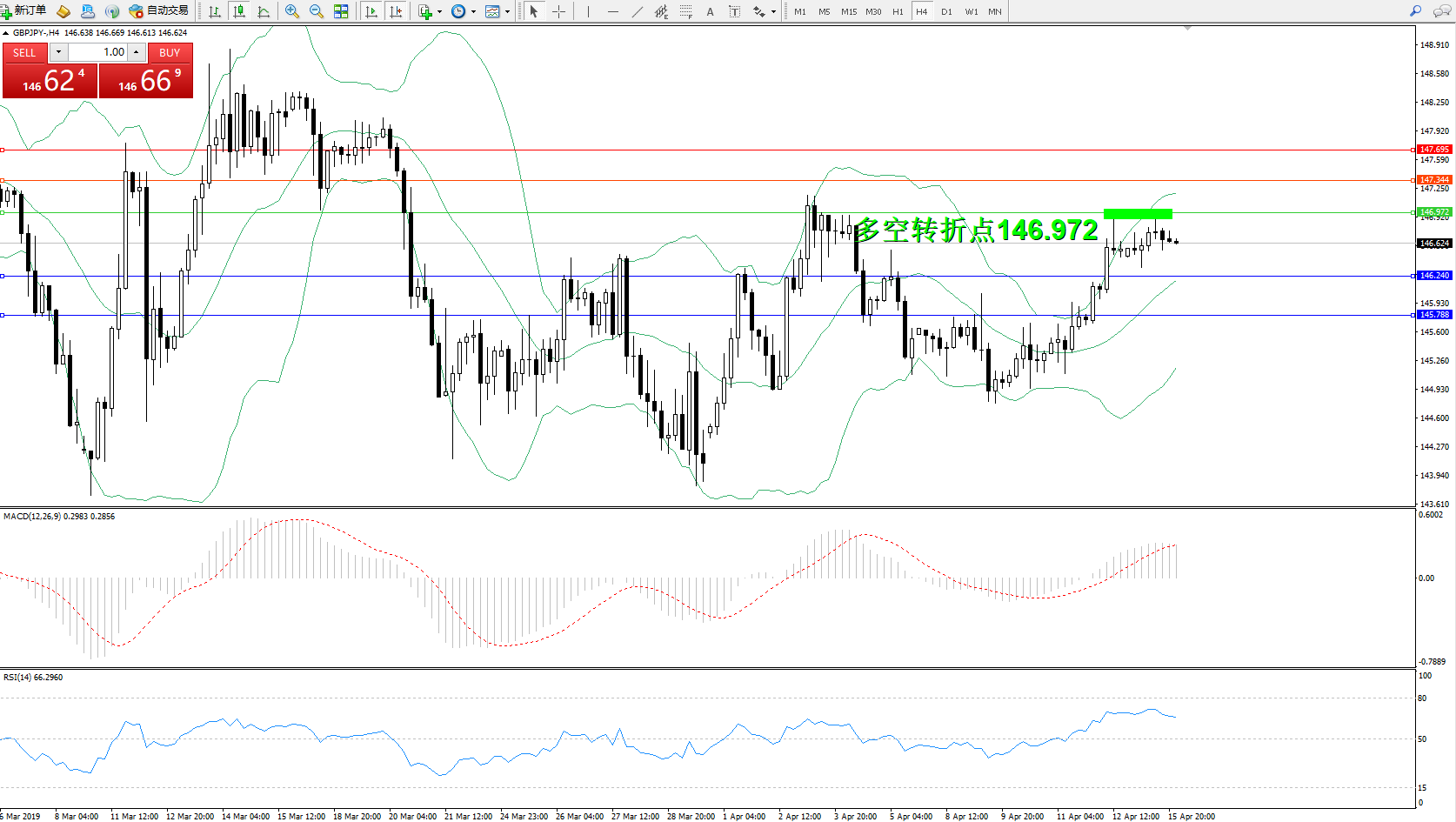Click the Tile Windows icon
Image resolution: width=1456 pixels, height=822 pixels.
click(341, 11)
